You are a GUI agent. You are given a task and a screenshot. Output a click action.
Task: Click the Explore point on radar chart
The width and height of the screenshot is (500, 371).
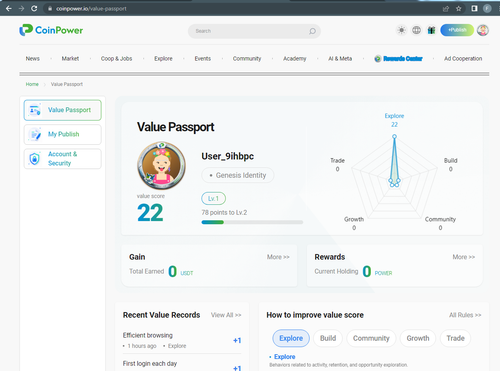(x=394, y=136)
